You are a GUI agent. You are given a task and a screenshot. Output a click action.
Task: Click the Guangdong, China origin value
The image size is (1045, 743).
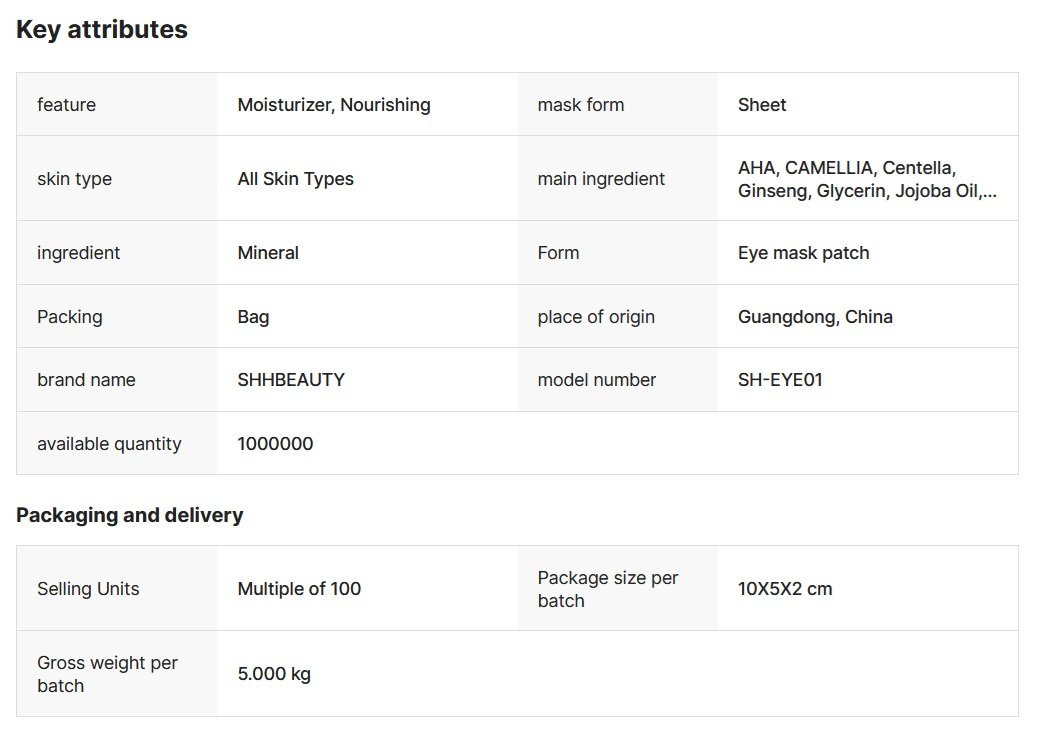click(815, 317)
